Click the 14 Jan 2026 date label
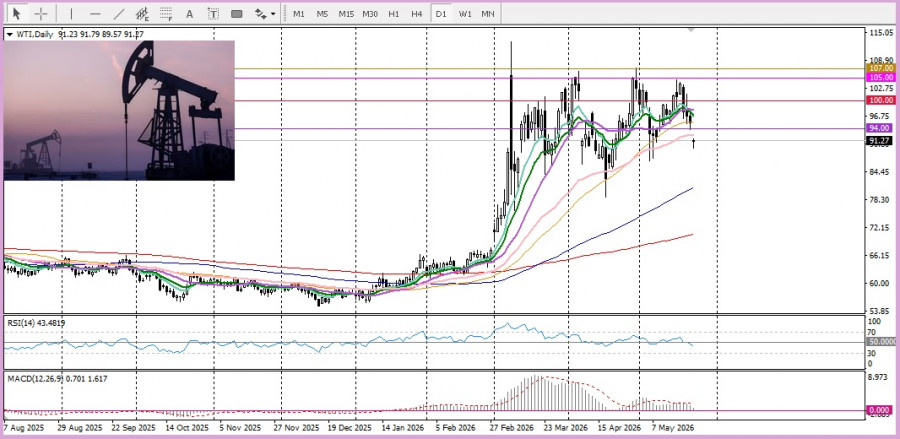 click(x=405, y=428)
